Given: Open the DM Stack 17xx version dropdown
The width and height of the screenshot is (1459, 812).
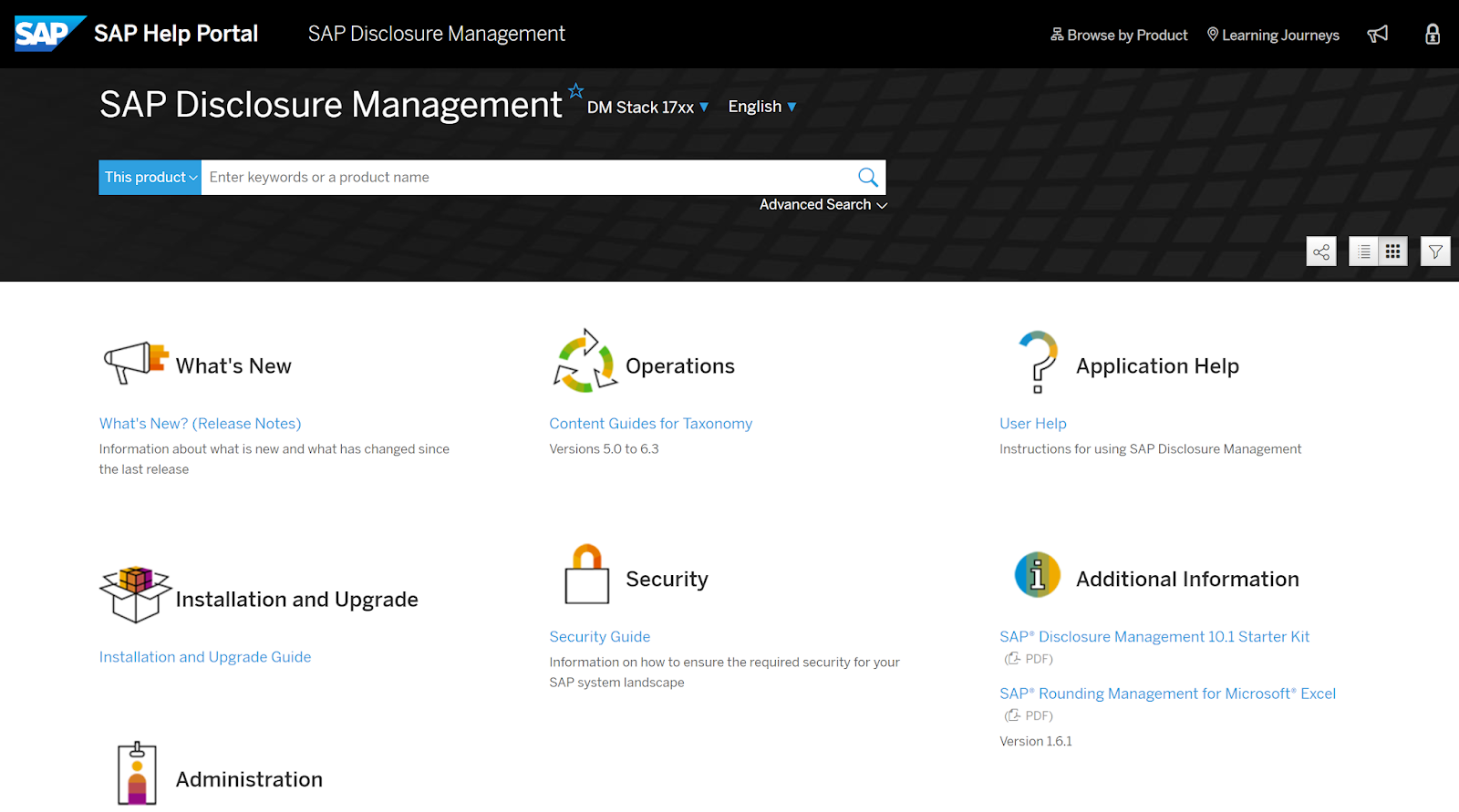Looking at the screenshot, I should pos(647,108).
